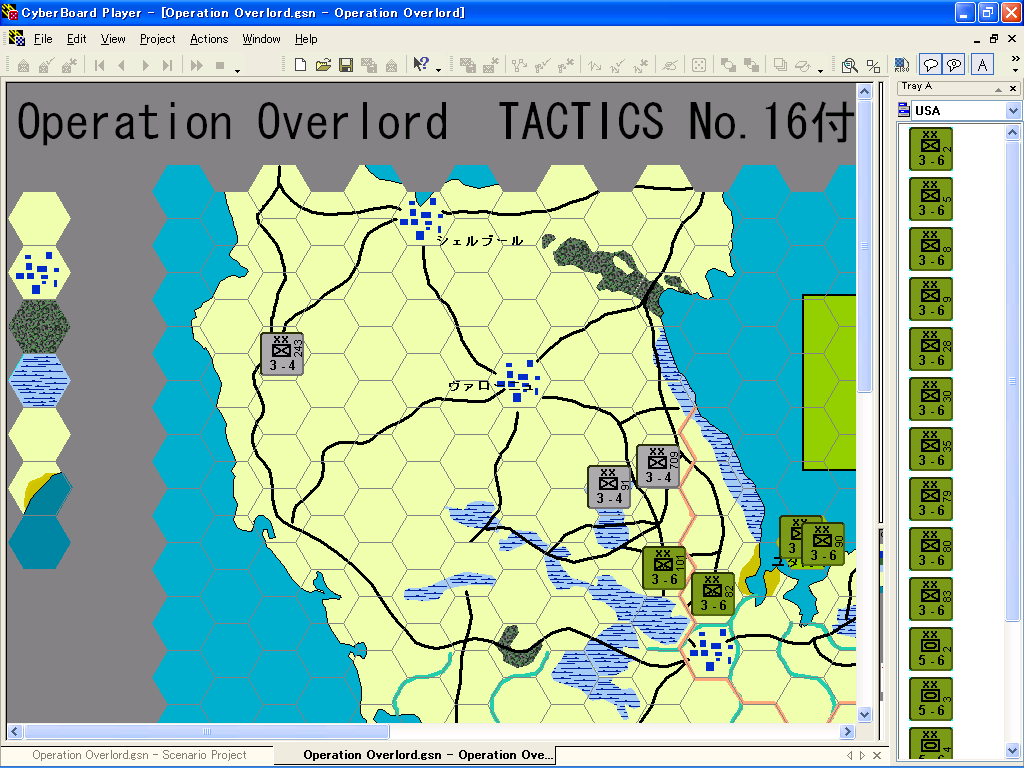Click the percent scale toolbar icon

pos(873,65)
